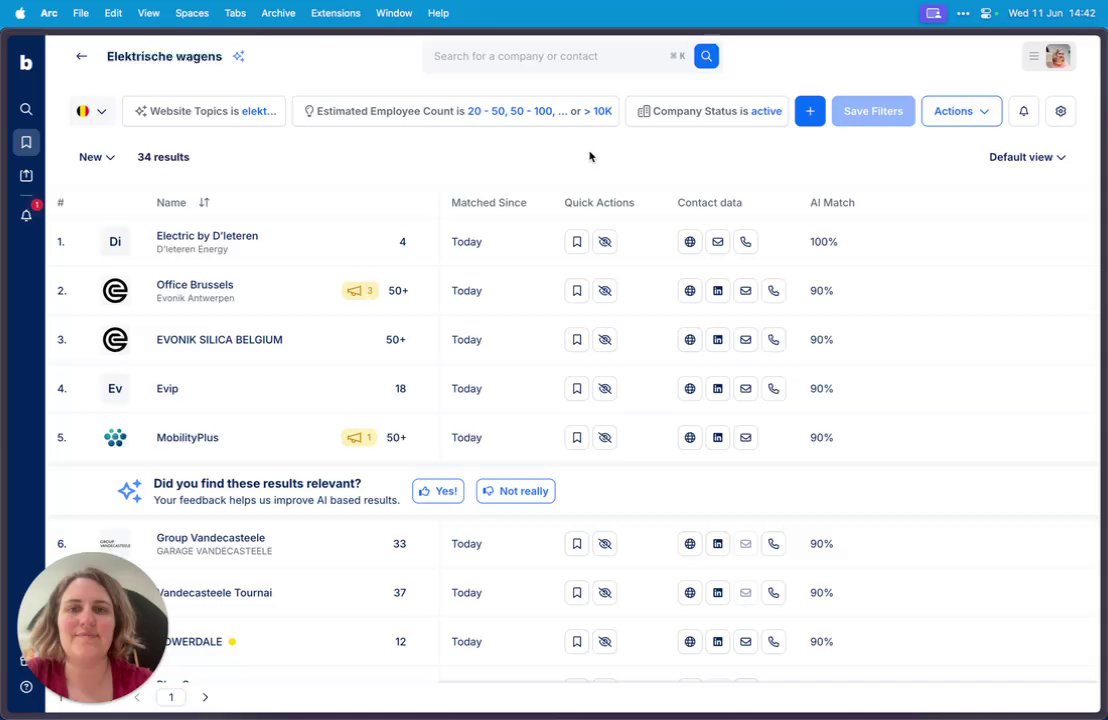
Task: Email icon for MobilityPlus row
Action: (x=745, y=437)
